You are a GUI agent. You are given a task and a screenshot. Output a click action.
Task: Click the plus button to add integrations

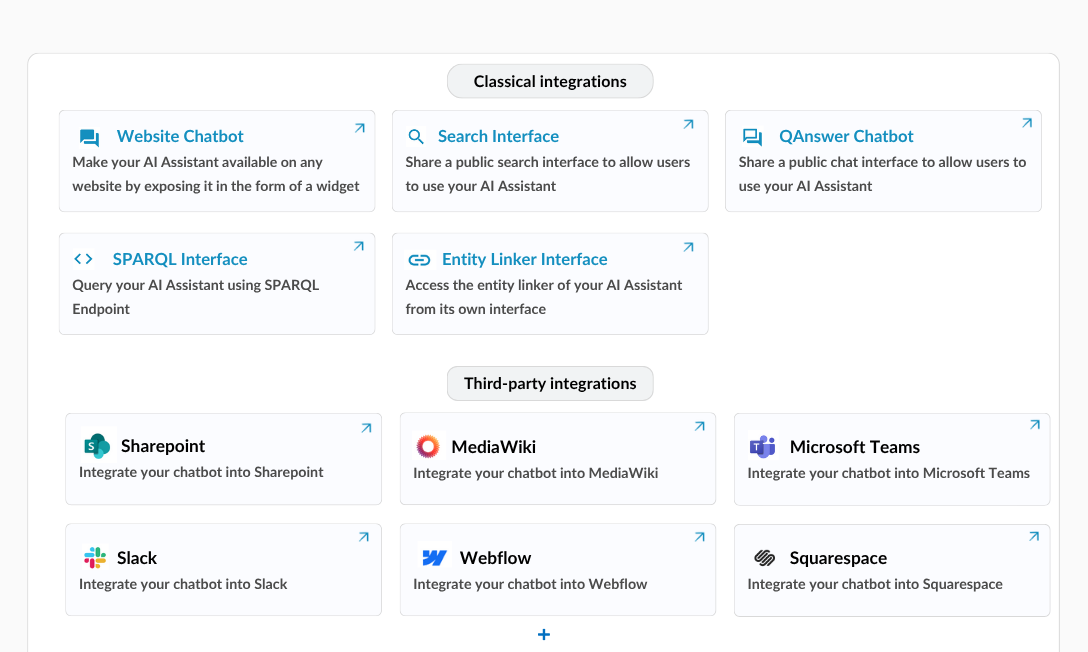[x=543, y=634]
